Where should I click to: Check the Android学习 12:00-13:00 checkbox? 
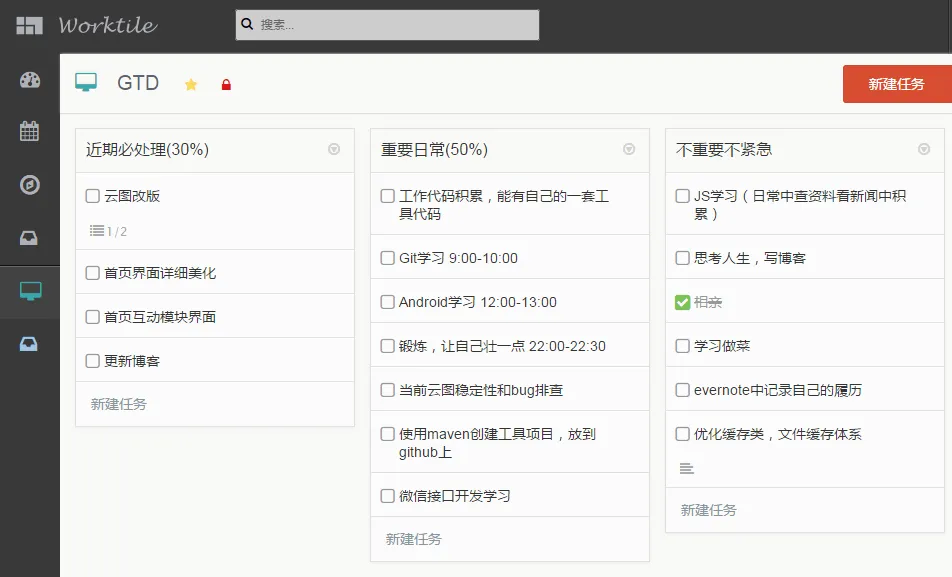click(387, 301)
